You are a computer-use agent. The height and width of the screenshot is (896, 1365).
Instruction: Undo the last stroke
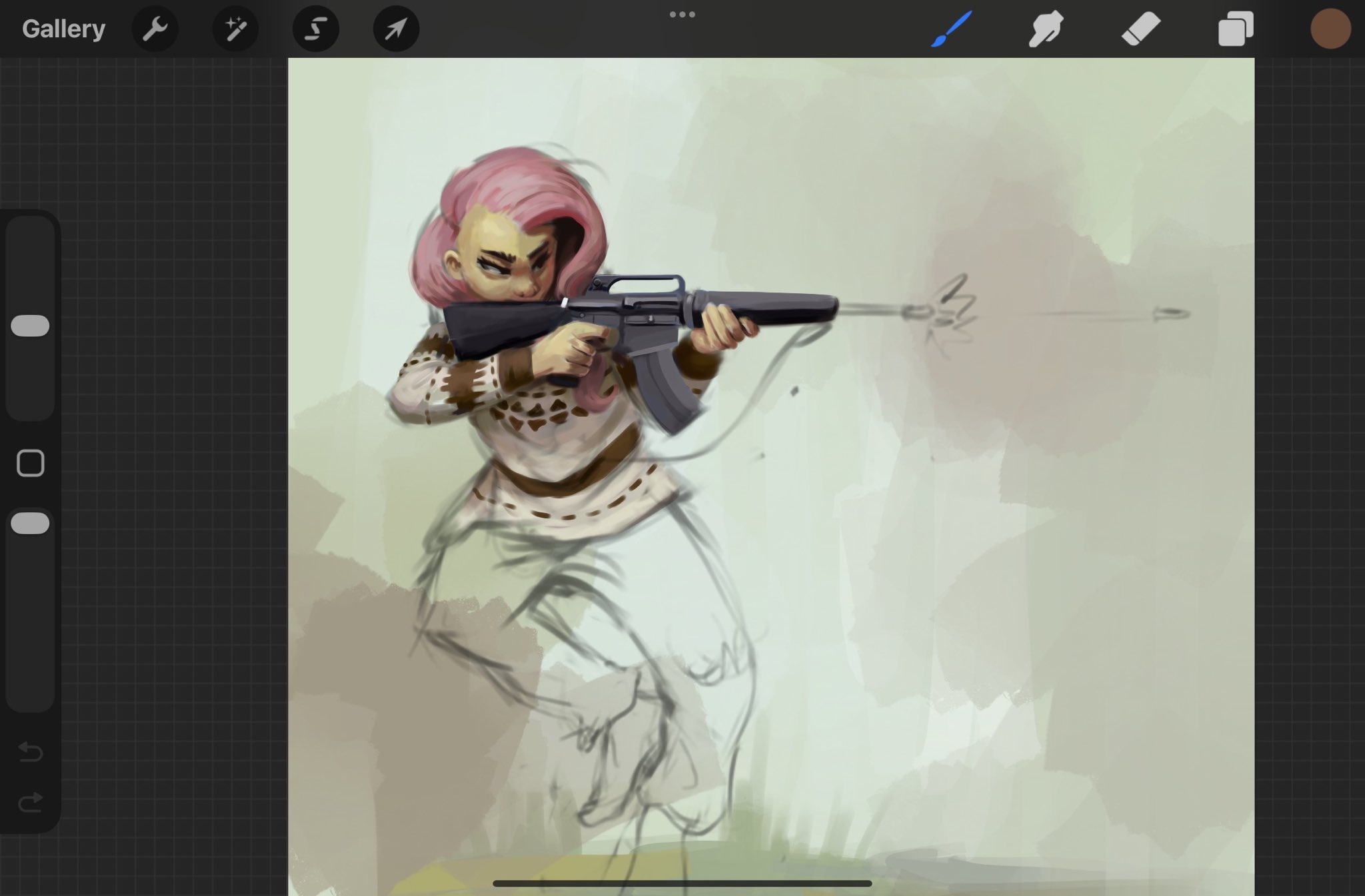(x=30, y=752)
